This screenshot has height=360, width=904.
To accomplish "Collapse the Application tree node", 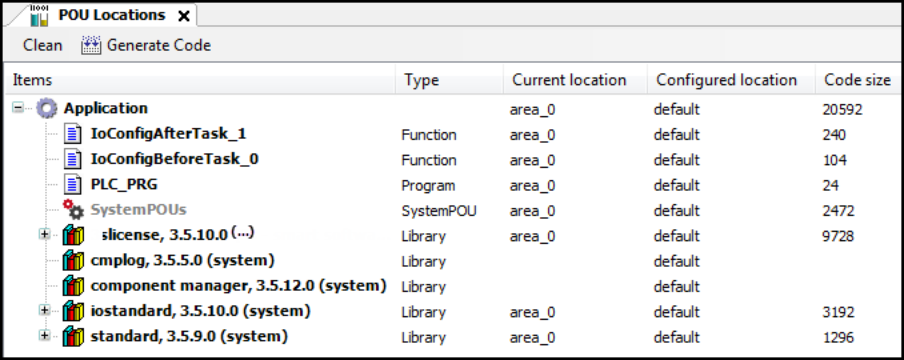I will pyautogui.click(x=18, y=108).
